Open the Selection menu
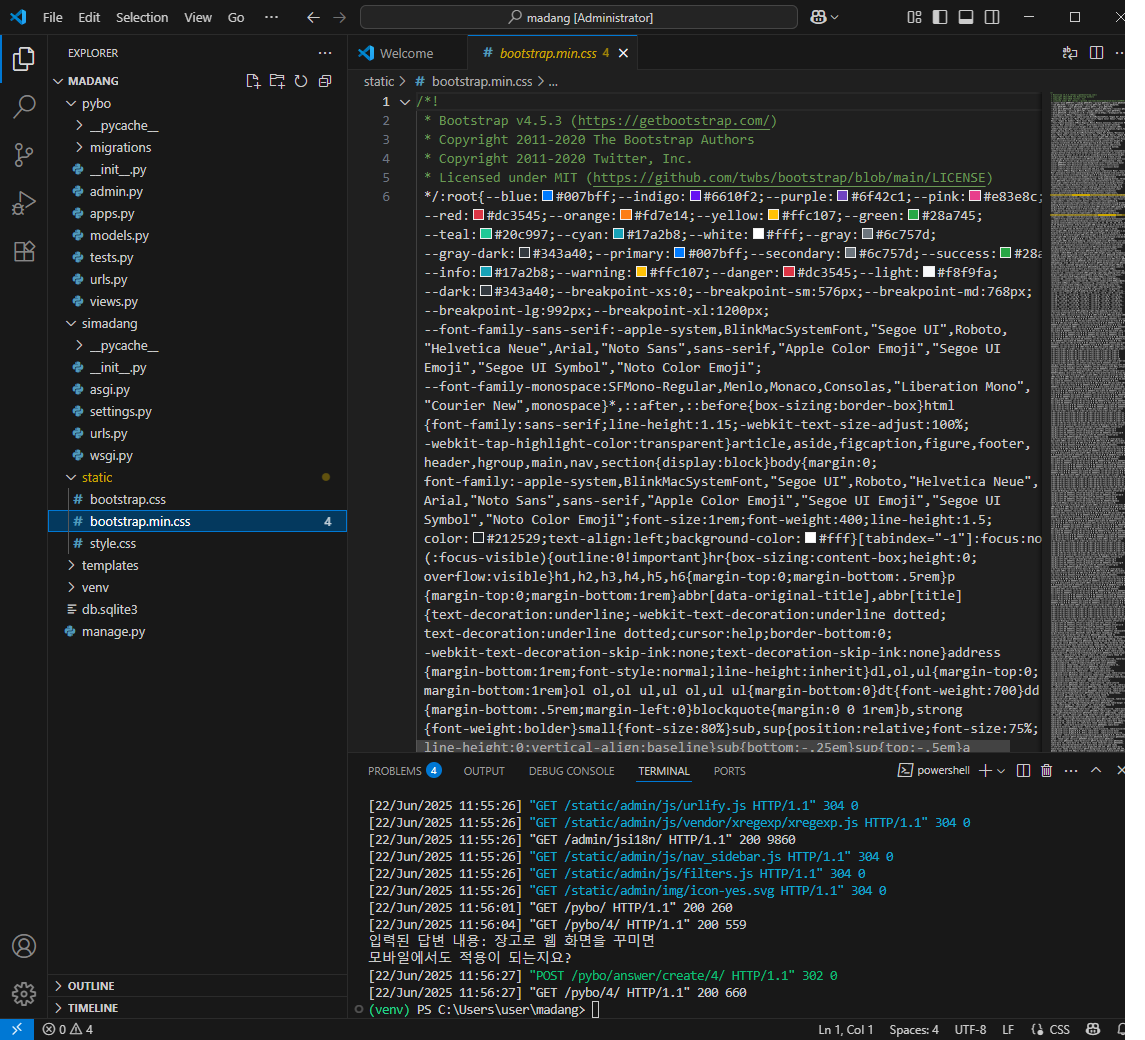 tap(142, 18)
